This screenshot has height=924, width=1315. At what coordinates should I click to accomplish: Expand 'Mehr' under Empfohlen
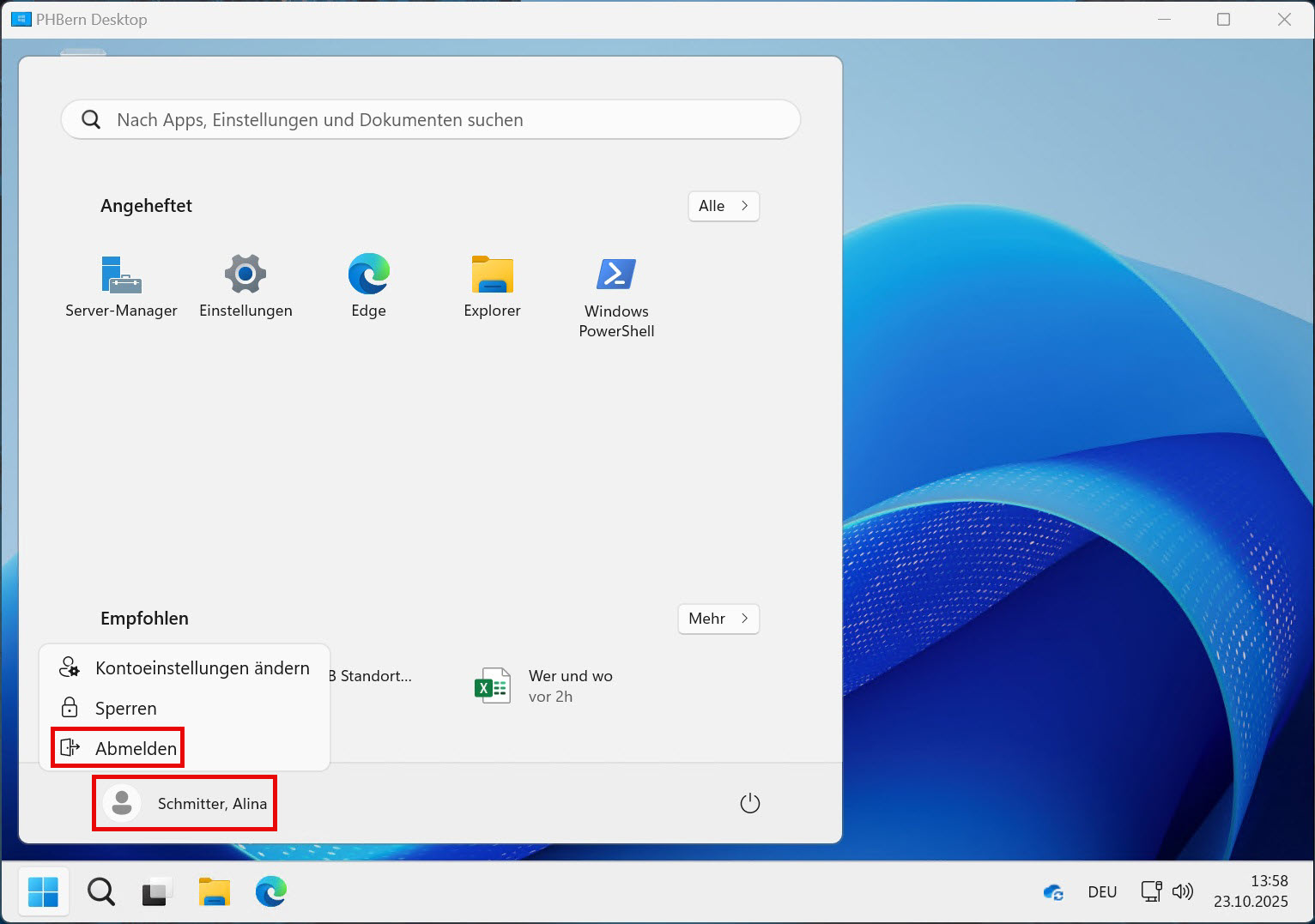[718, 619]
